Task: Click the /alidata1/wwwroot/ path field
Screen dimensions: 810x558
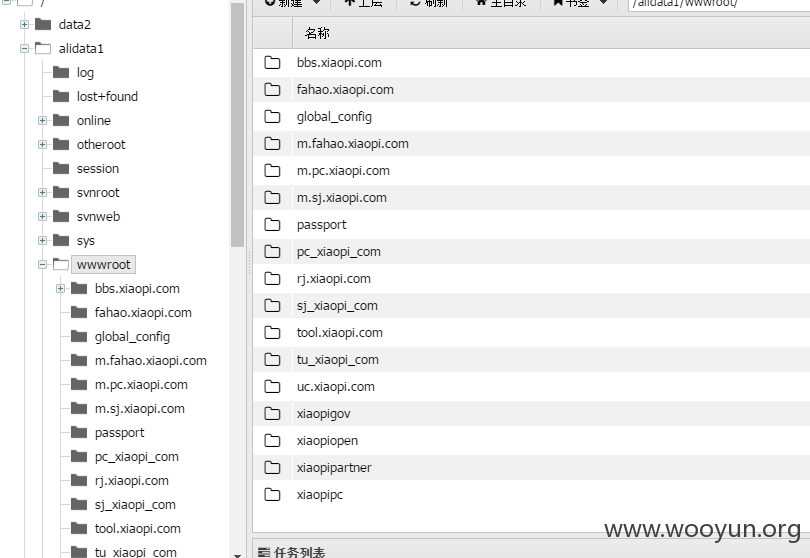Action: tap(719, 4)
